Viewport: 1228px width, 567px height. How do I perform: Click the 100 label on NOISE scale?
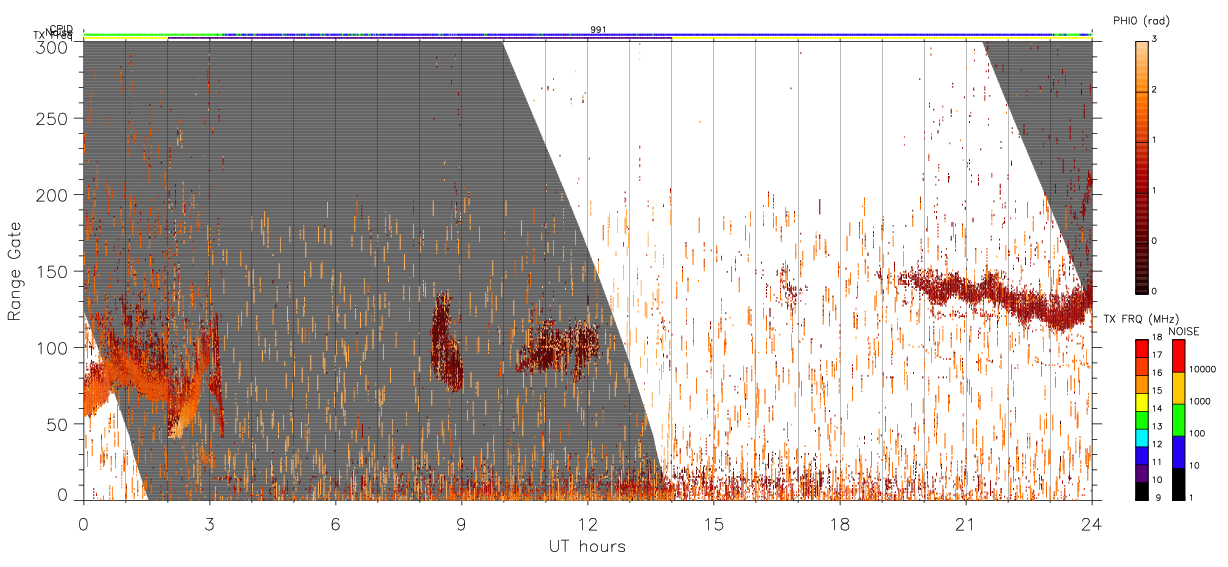[x=1196, y=433]
